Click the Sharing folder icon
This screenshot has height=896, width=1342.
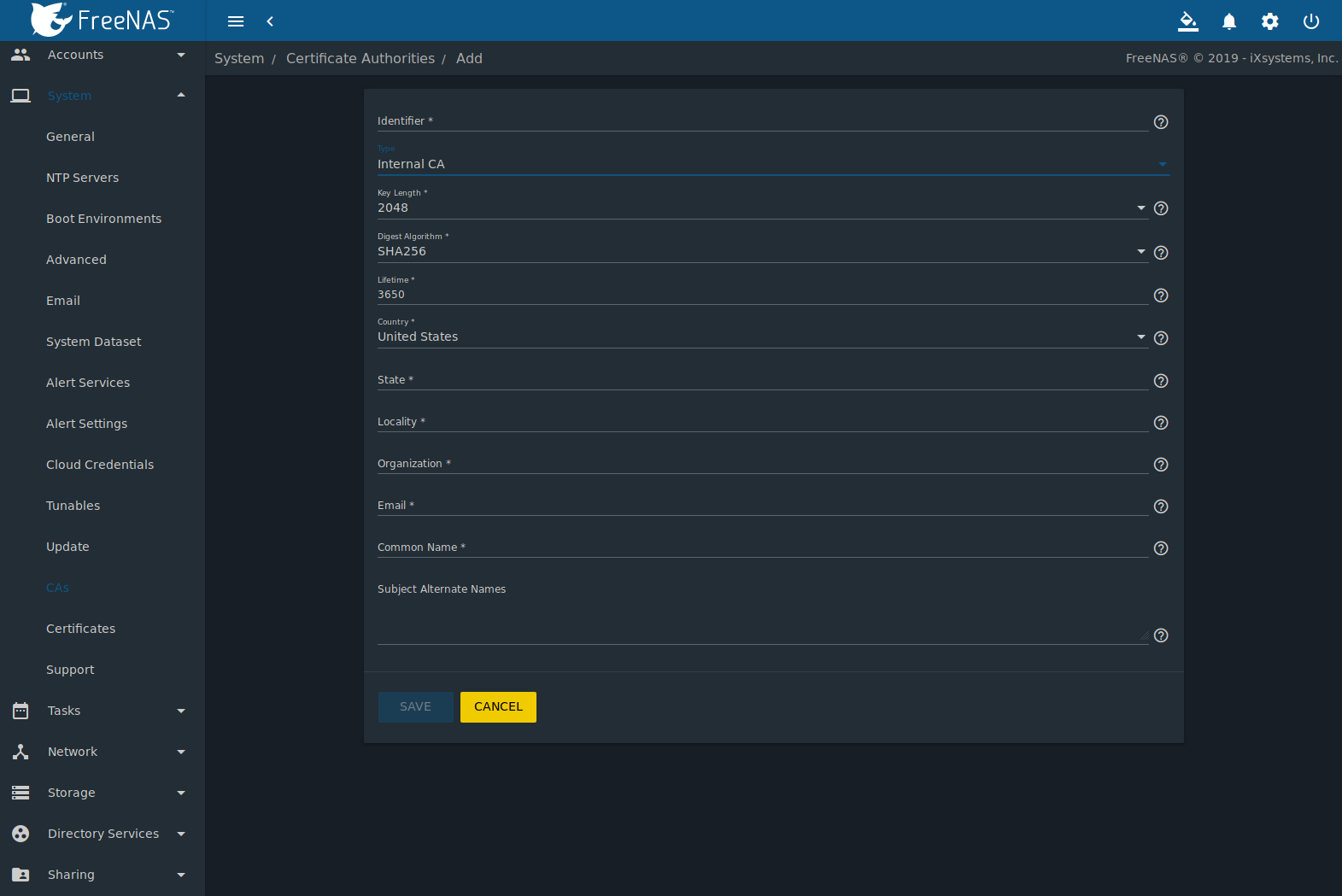click(x=21, y=875)
